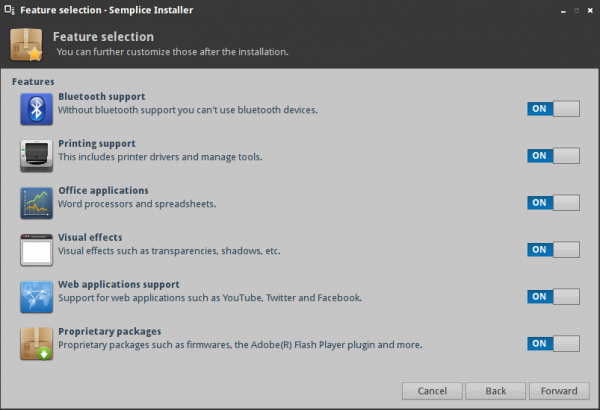The height and width of the screenshot is (410, 600).
Task: Toggle the Visual effects switch
Action: [x=553, y=249]
